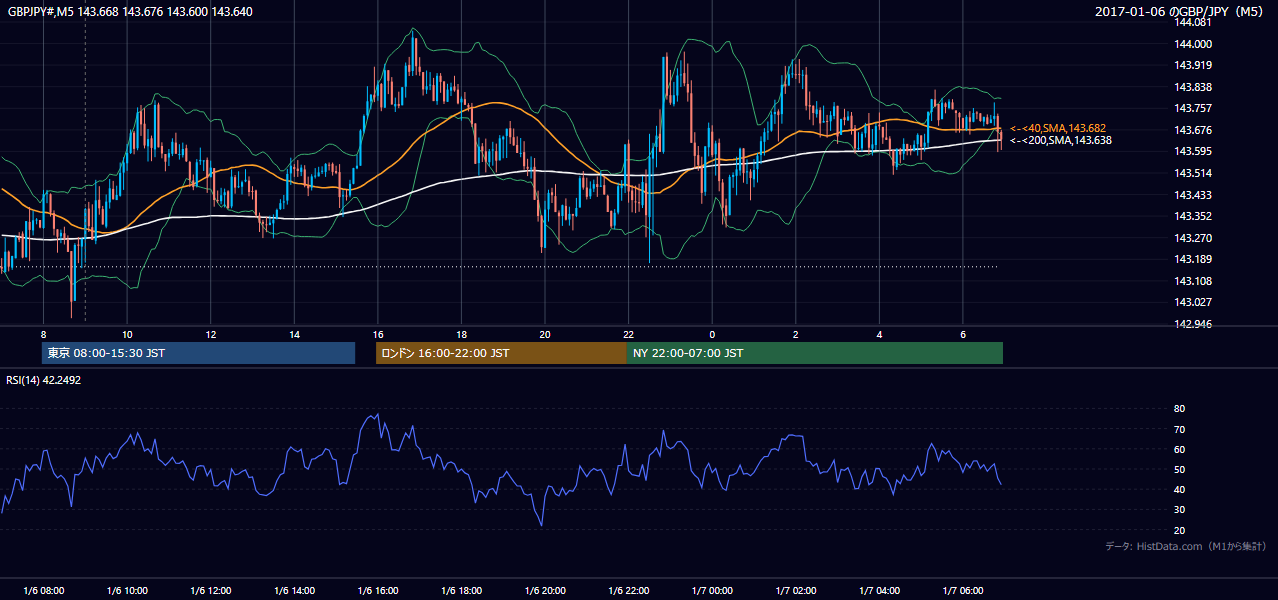This screenshot has height=600, width=1278.
Task: Click the 143.027 price axis label
Action: pos(1193,302)
